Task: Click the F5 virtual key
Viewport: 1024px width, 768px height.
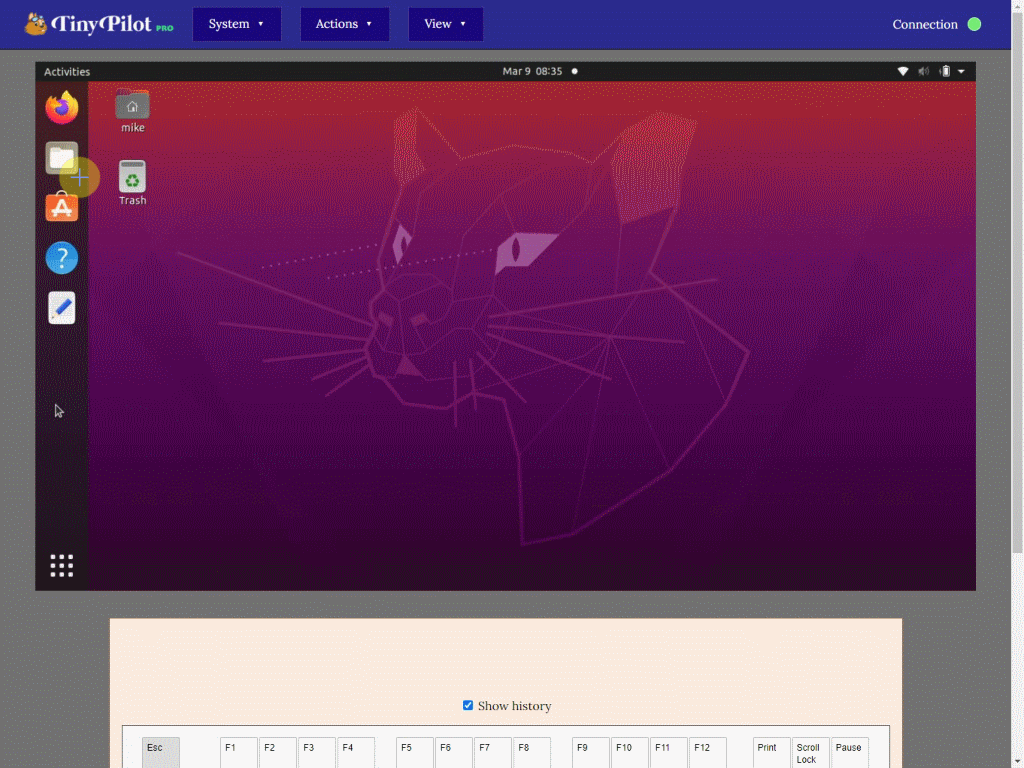Action: click(415, 753)
